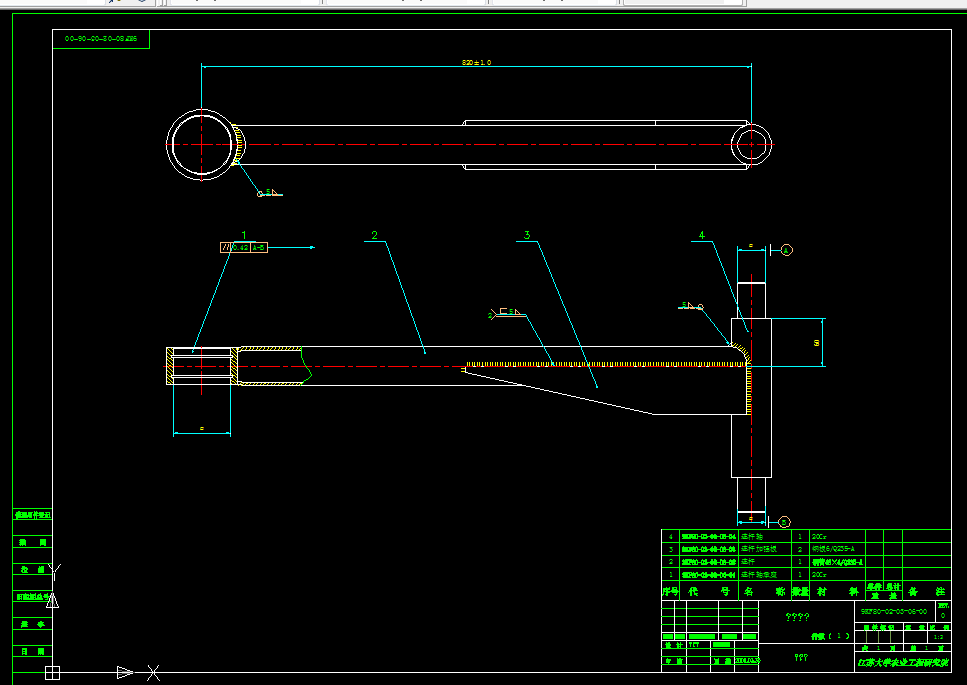Select the ??? cell in title block
This screenshot has width=967, height=685.
[801, 657]
